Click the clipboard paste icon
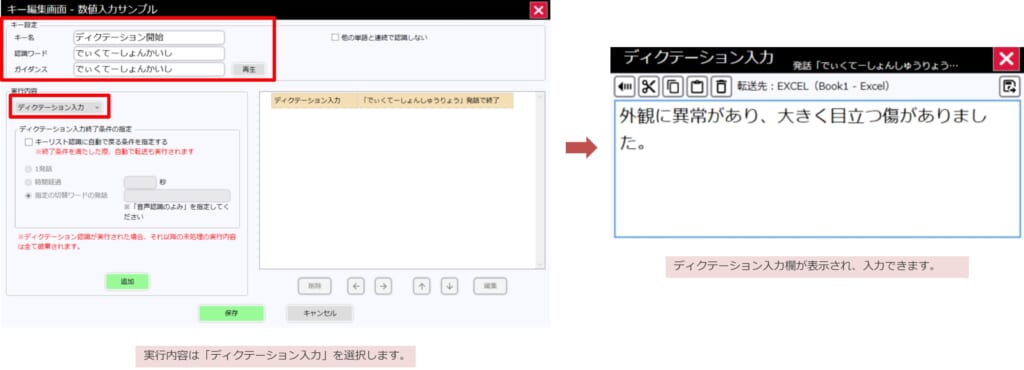This screenshot has width=1024, height=370. point(696,86)
